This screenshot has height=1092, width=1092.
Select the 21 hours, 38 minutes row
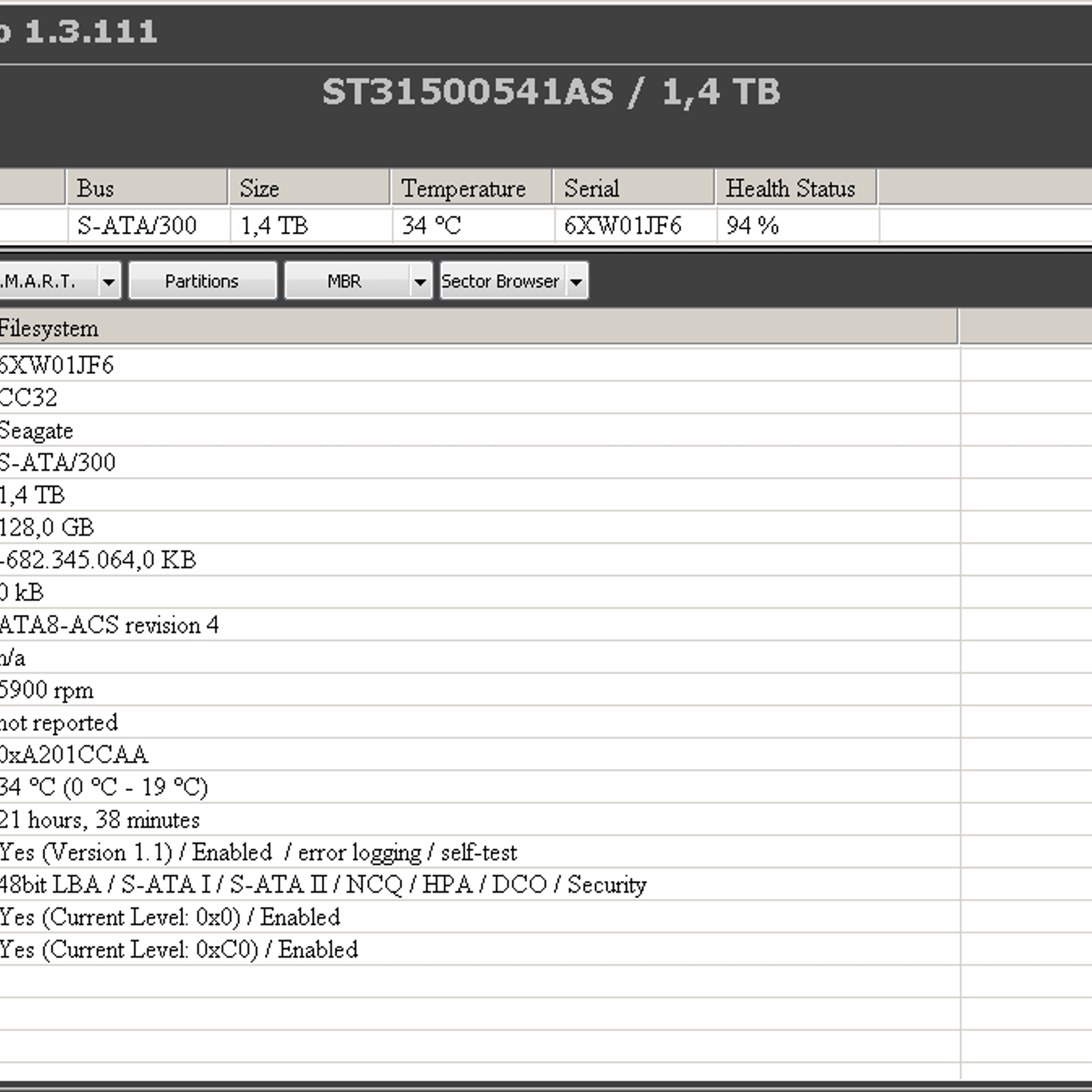click(479, 819)
